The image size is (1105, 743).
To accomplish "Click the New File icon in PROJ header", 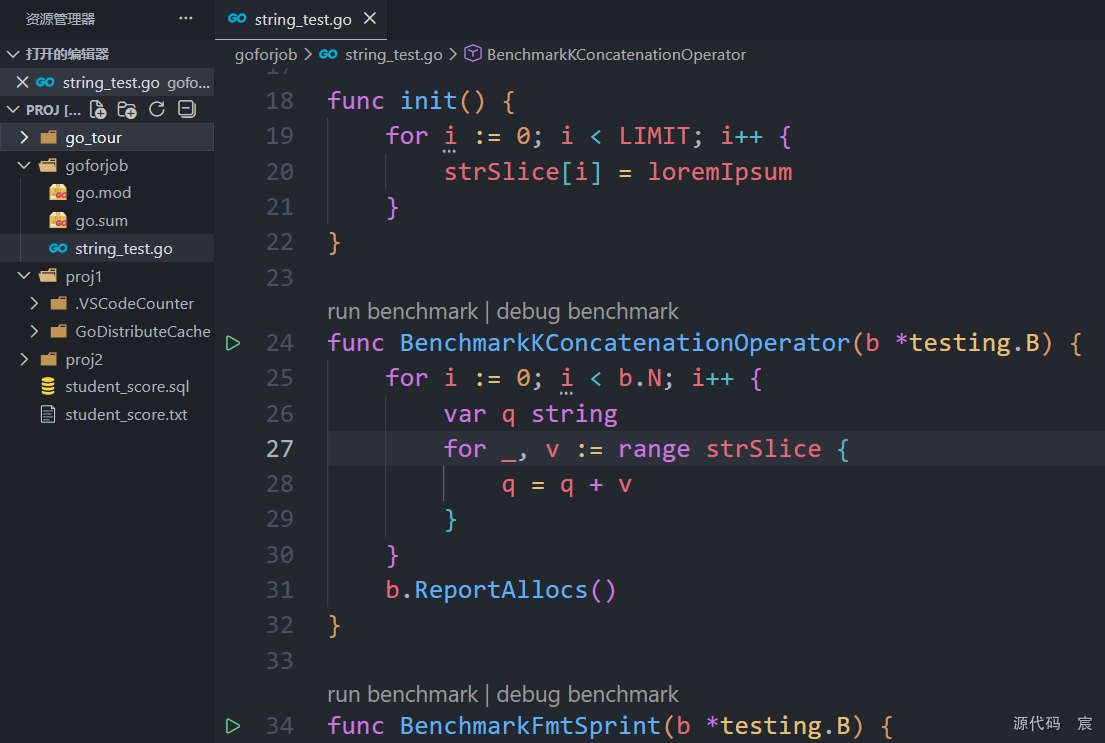I will click(98, 109).
